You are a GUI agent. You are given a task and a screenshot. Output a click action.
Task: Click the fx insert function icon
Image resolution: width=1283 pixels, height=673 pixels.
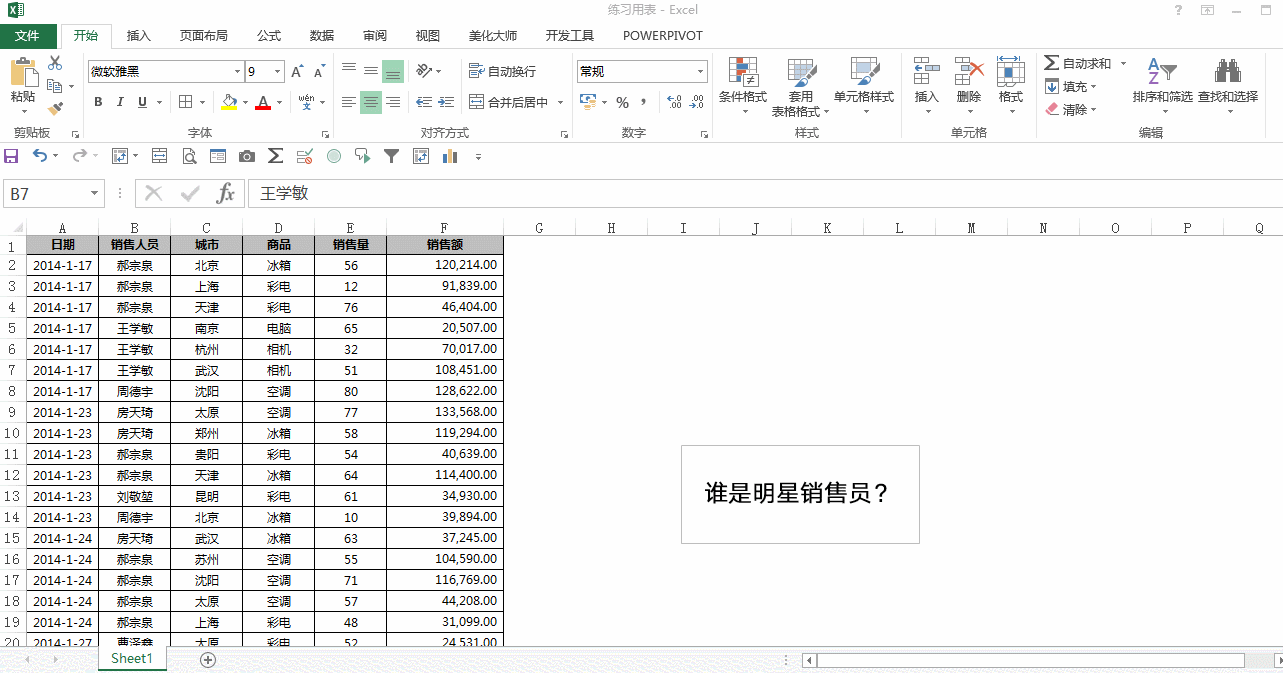pos(227,193)
